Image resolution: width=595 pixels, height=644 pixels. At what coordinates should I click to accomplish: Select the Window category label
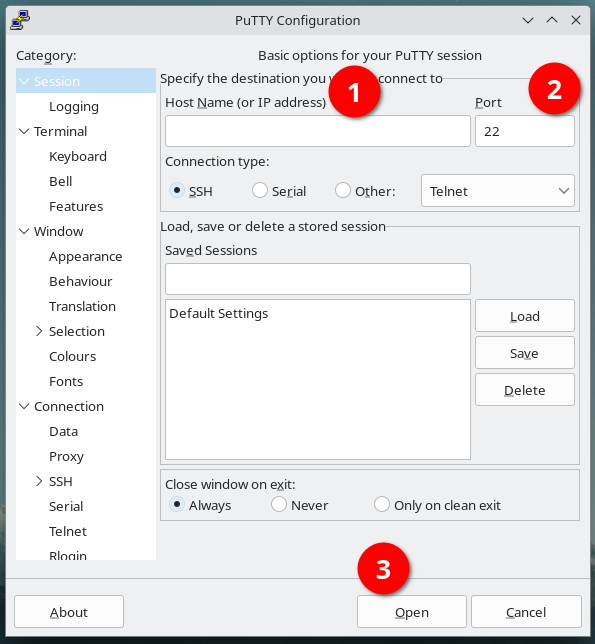pos(59,231)
